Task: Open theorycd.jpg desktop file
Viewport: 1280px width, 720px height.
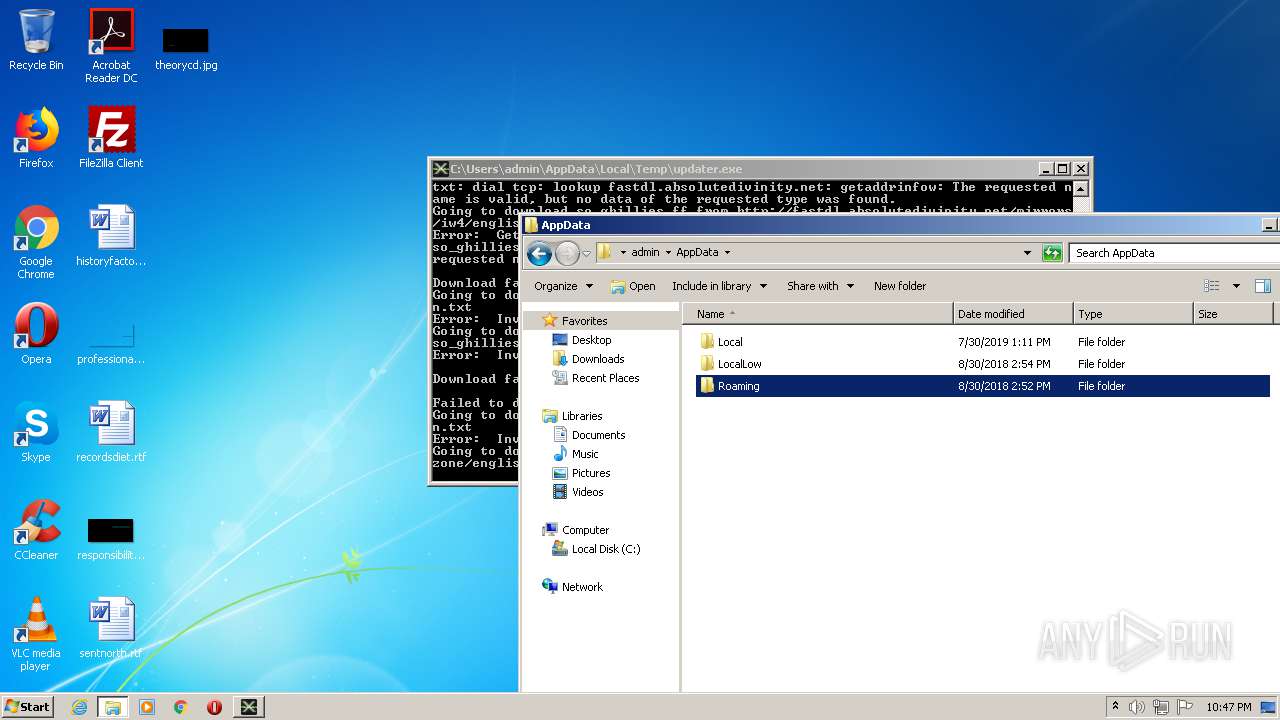Action: [186, 50]
